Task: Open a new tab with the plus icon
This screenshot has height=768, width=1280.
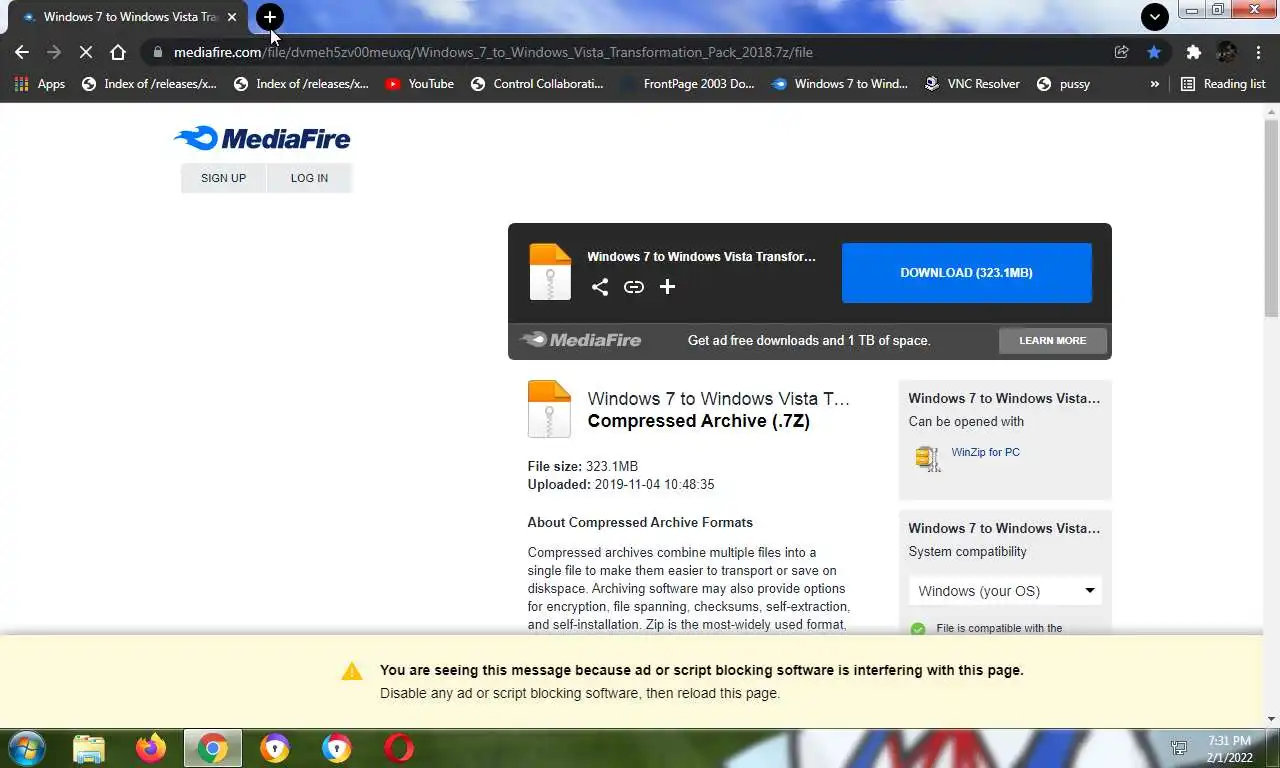Action: click(270, 17)
